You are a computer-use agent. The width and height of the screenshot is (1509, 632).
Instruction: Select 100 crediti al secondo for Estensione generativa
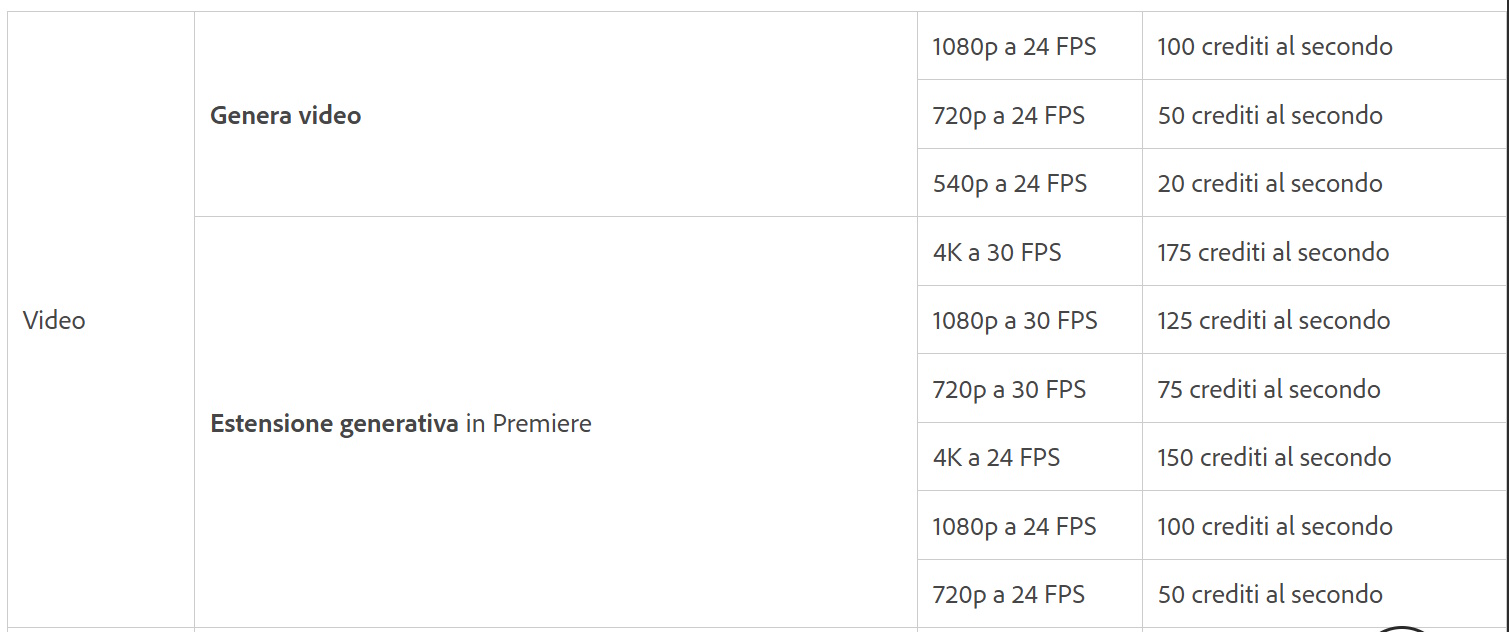tap(1274, 527)
